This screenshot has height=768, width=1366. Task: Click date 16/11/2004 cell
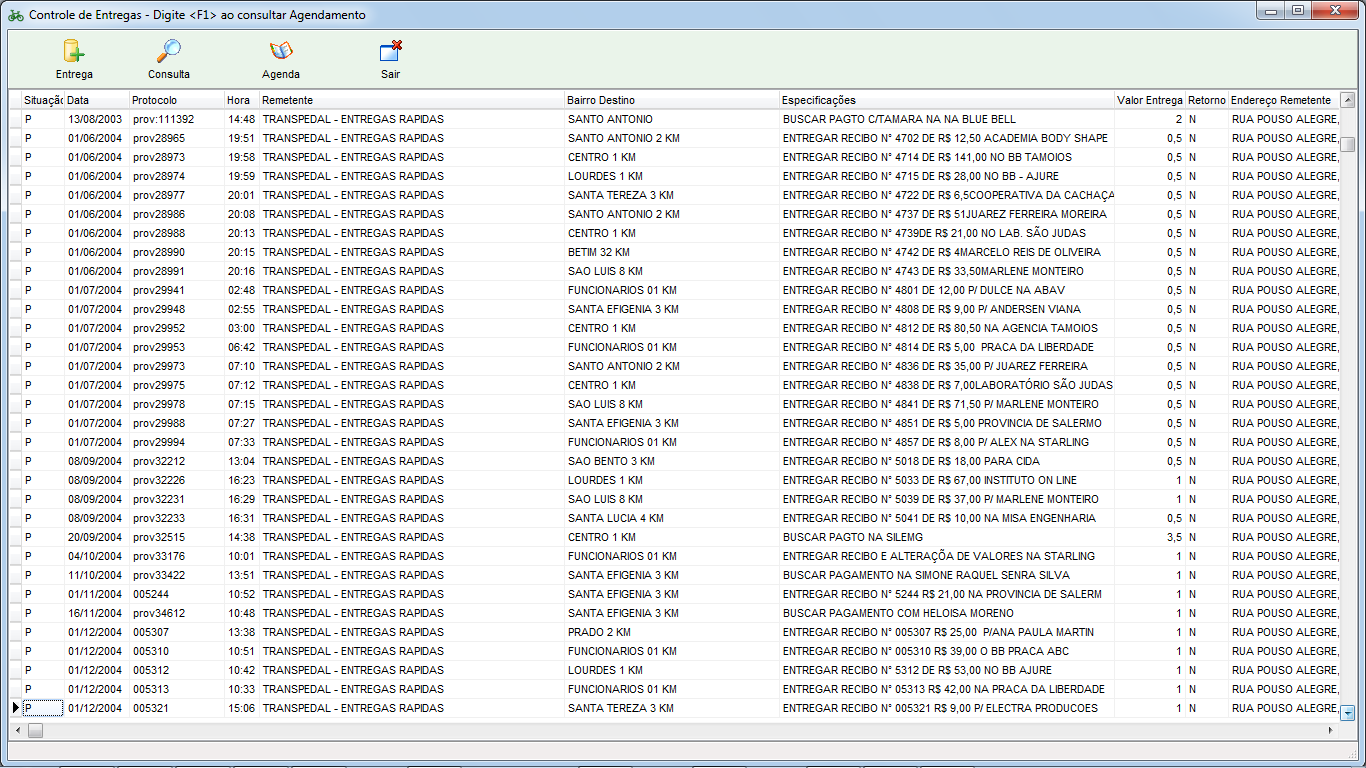coord(97,613)
